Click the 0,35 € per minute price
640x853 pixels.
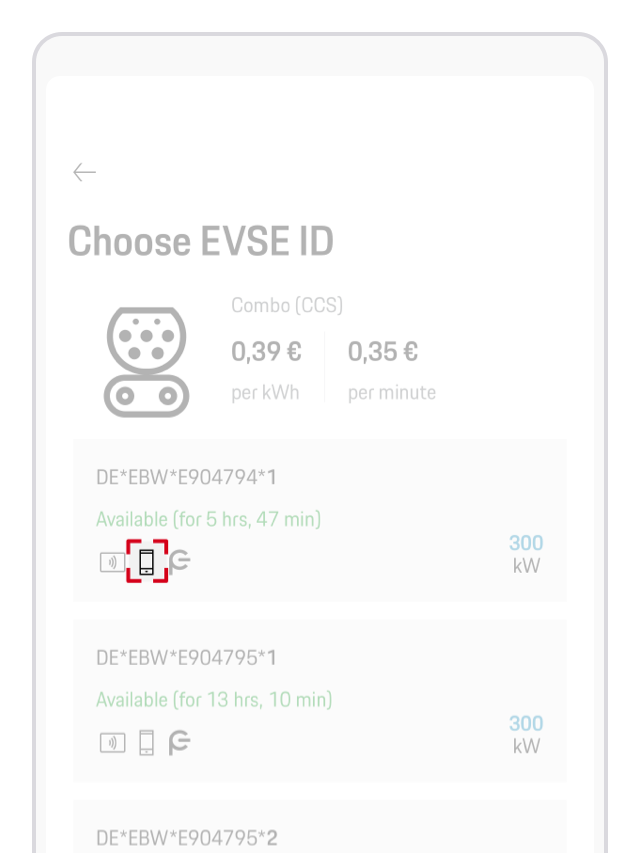[x=382, y=352]
